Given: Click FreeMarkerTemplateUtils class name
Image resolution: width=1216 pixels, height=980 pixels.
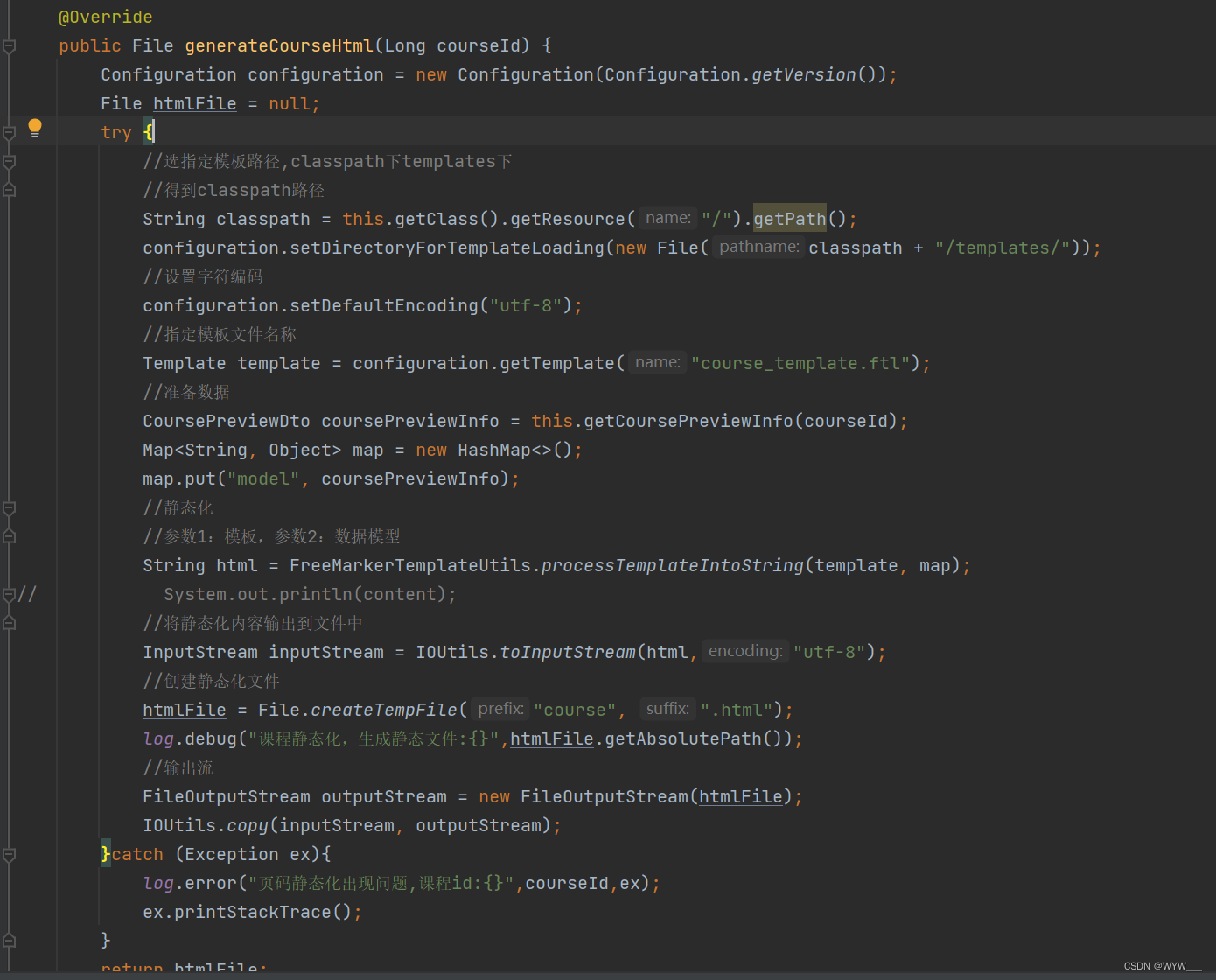Looking at the screenshot, I should pyautogui.click(x=410, y=565).
